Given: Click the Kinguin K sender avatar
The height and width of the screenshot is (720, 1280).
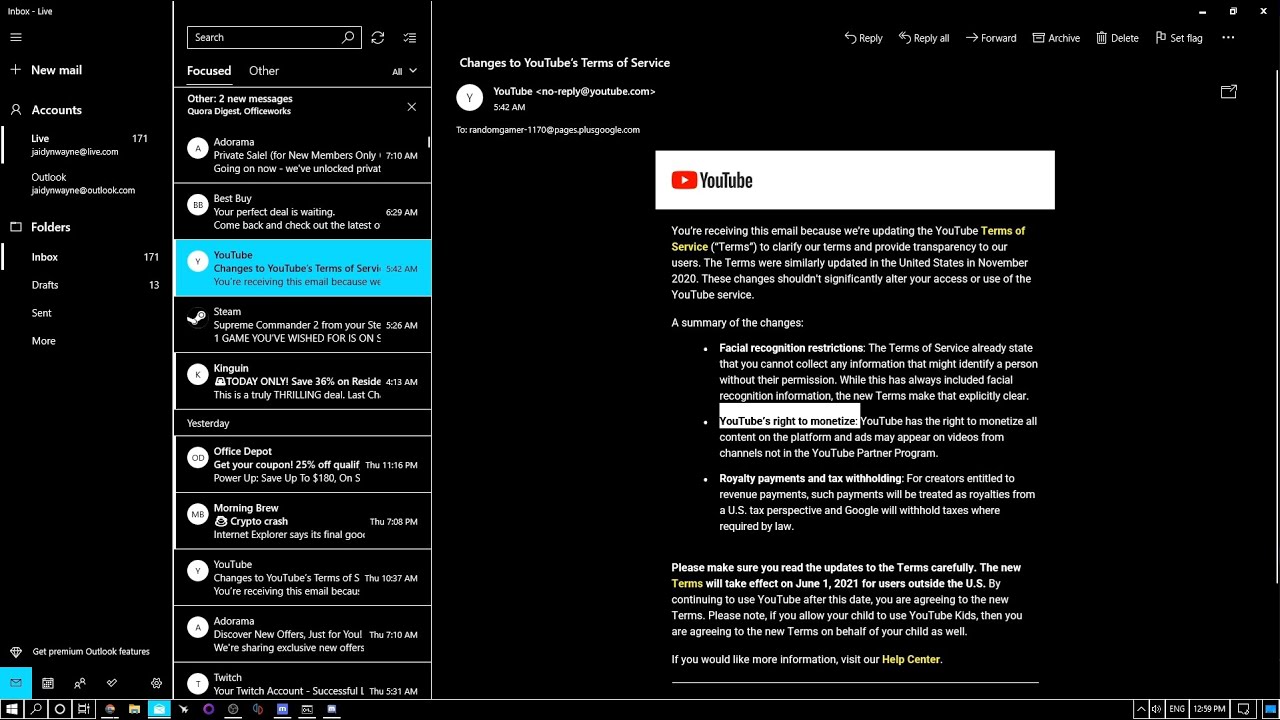Looking at the screenshot, I should [197, 375].
